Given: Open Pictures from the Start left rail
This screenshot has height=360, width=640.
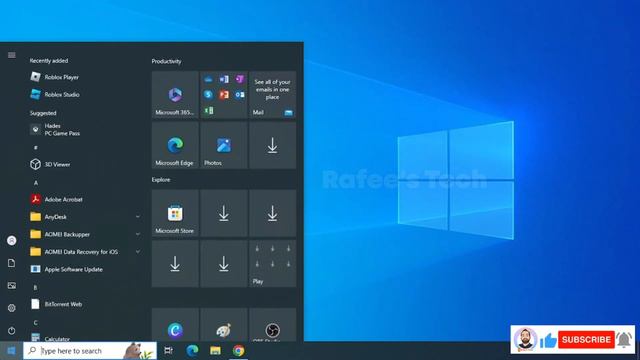Looking at the screenshot, I should point(11,285).
